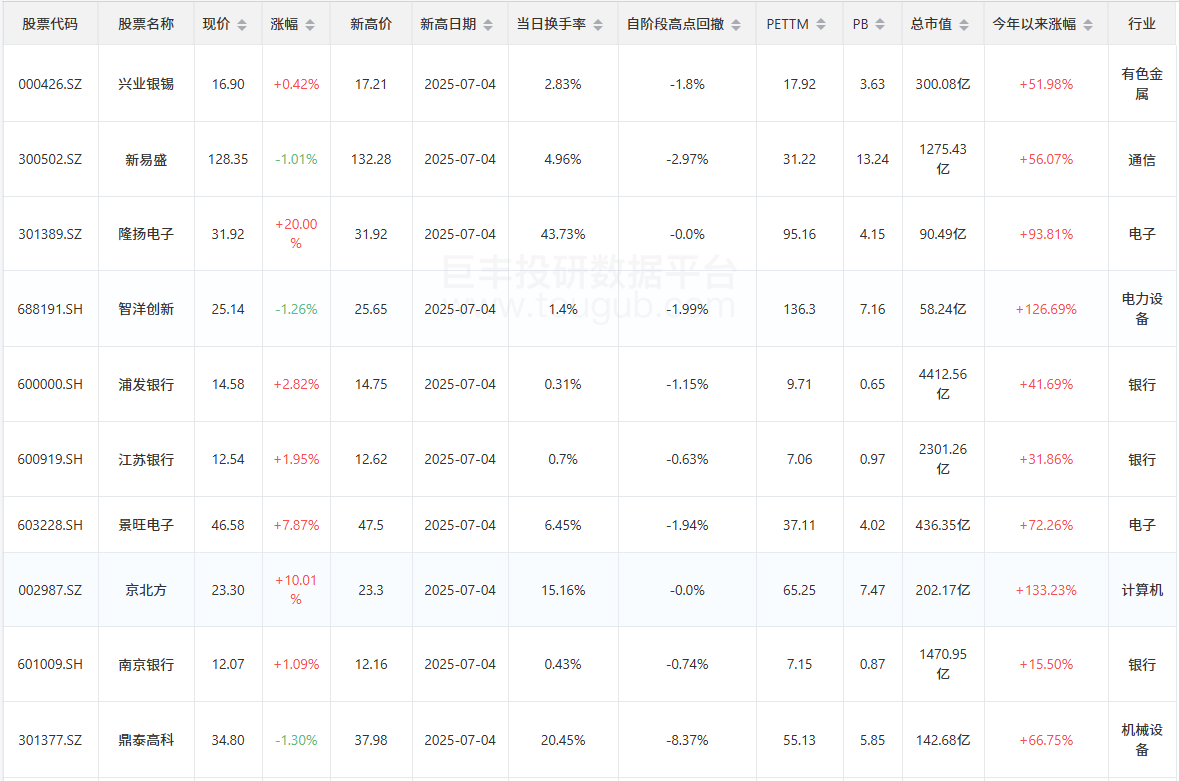This screenshot has width=1179, height=781.
Task: Select stock code 000426.SZ
Action: [50, 84]
